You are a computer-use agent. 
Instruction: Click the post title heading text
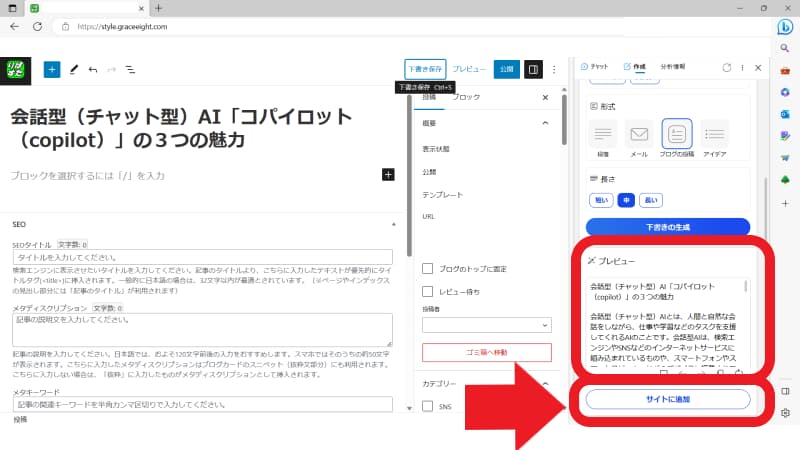(181, 128)
